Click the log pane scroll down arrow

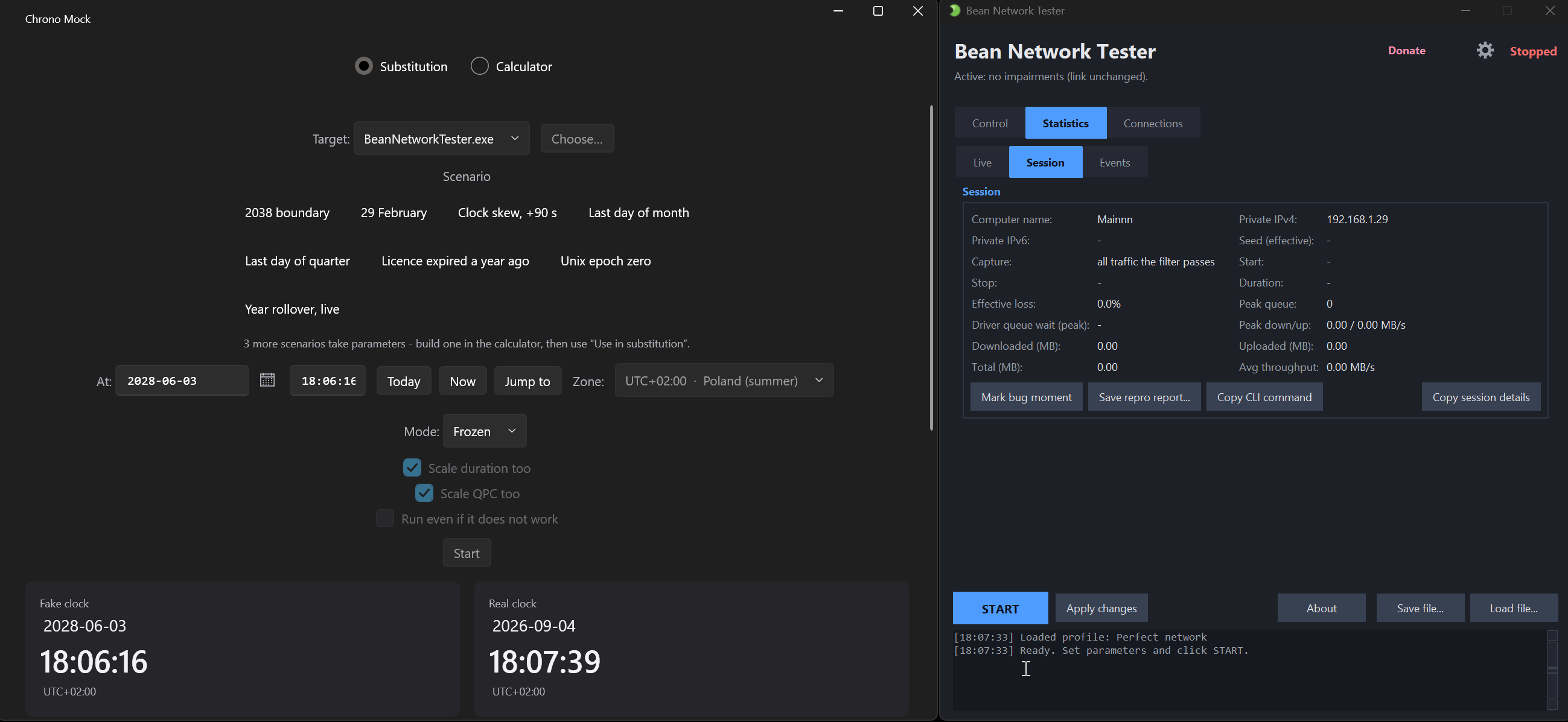coord(1552,705)
